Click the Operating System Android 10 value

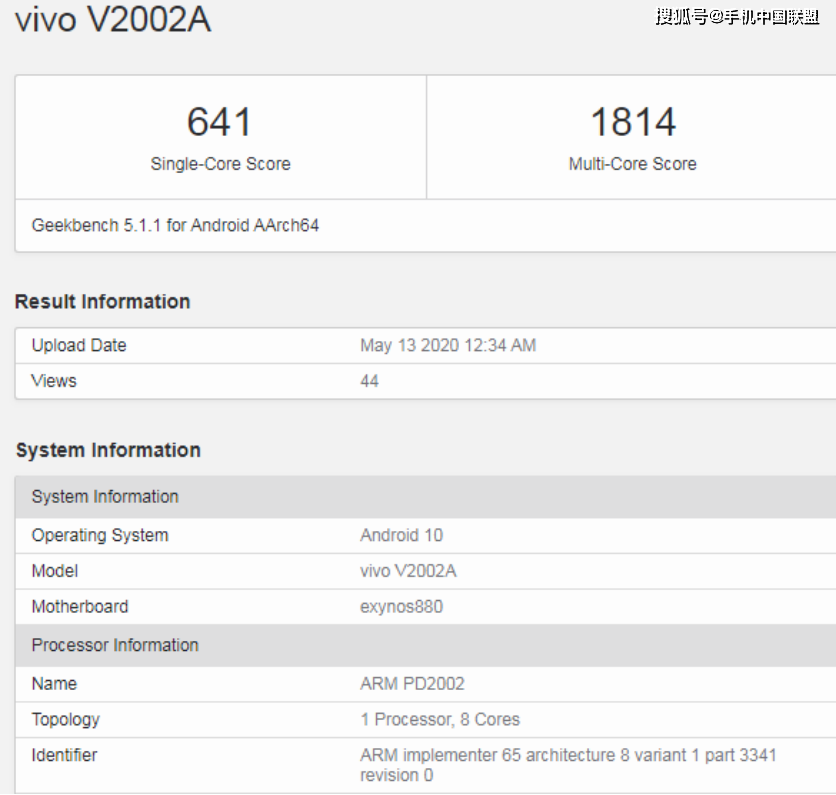pyautogui.click(x=401, y=535)
